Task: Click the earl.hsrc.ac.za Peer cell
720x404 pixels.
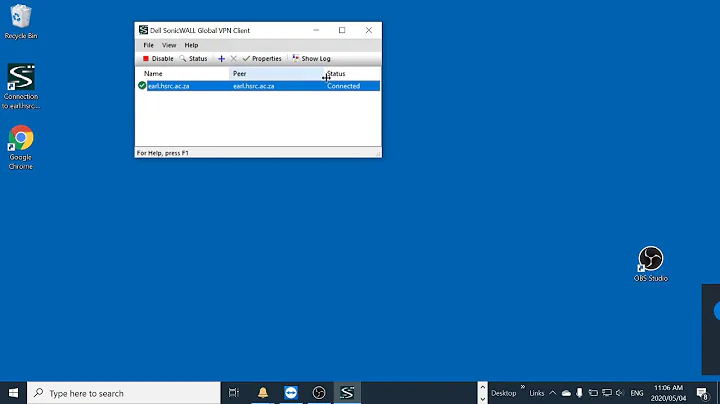Action: point(253,86)
